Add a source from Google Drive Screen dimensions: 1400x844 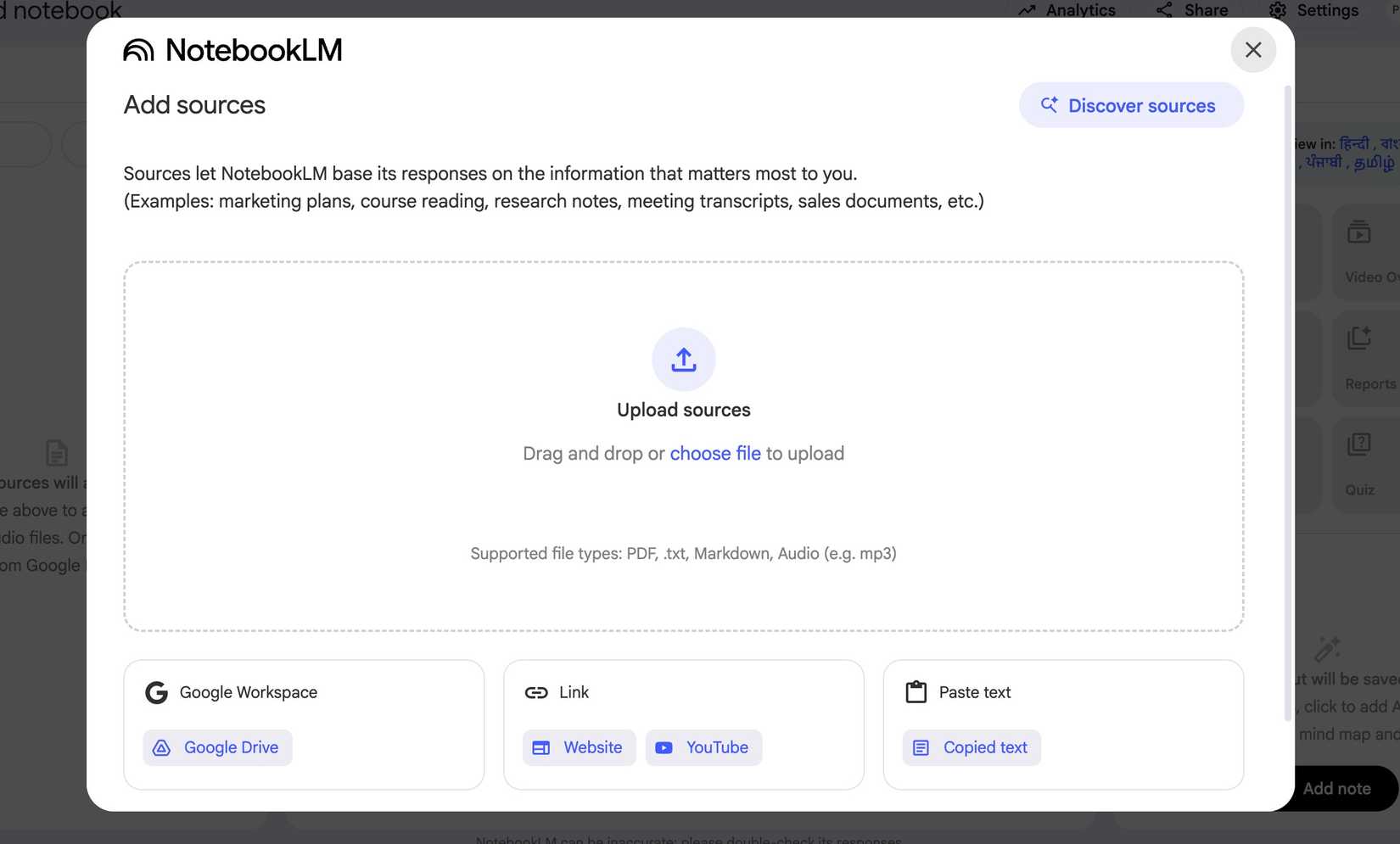point(217,747)
